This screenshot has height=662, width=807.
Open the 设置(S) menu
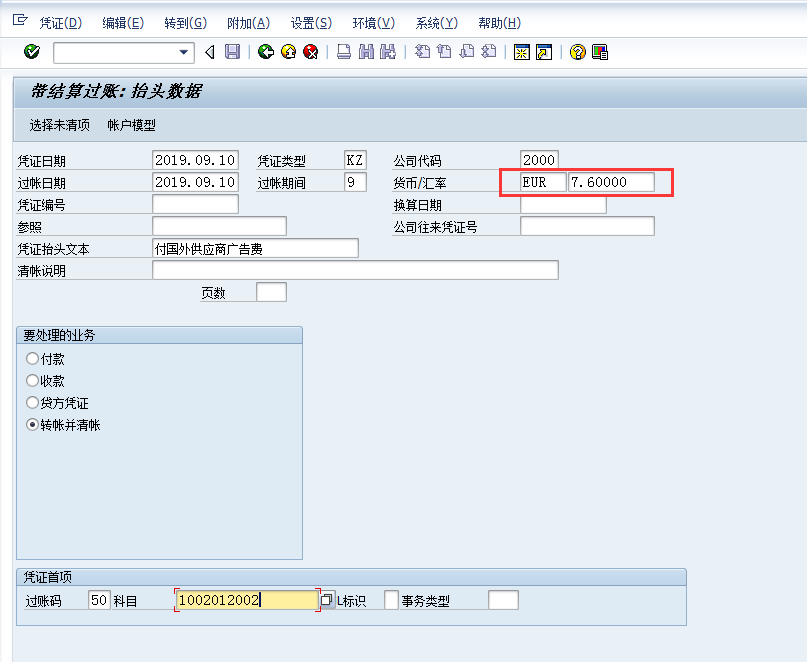(311, 23)
